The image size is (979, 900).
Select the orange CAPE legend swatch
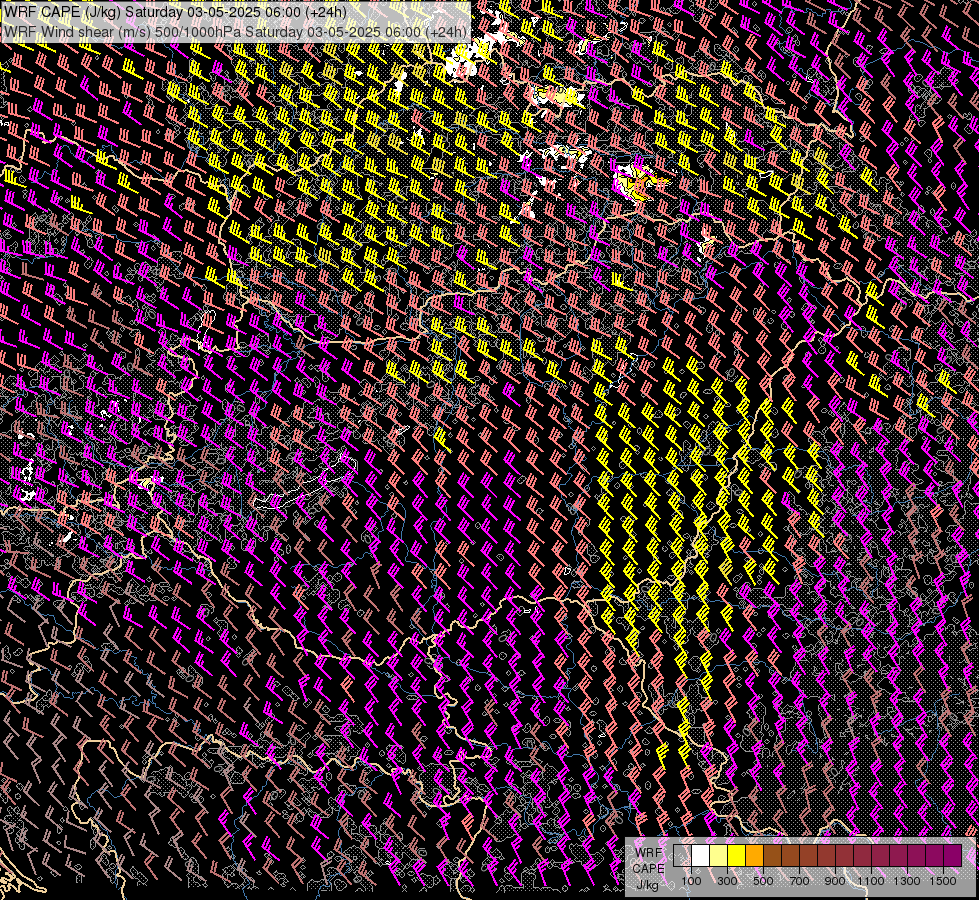click(x=754, y=855)
